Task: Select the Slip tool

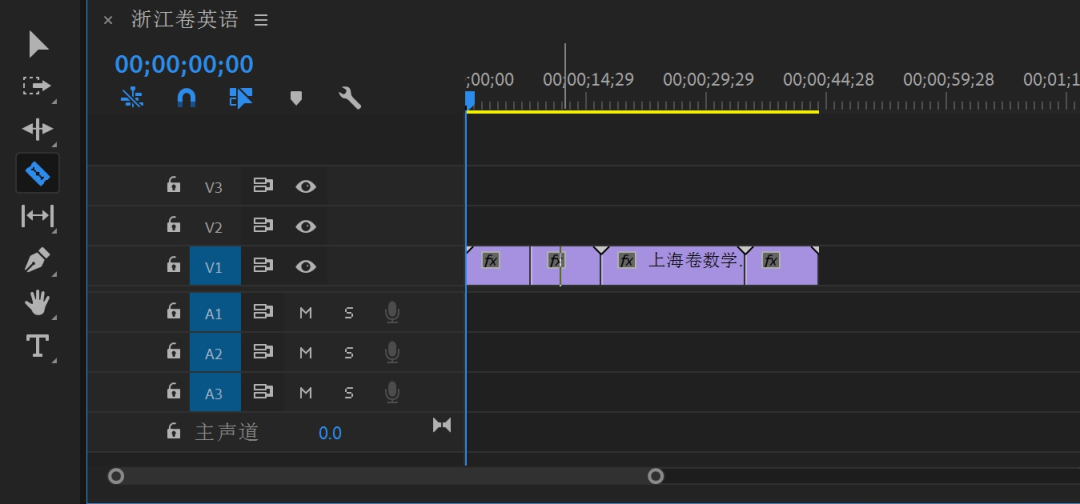Action: (x=37, y=216)
